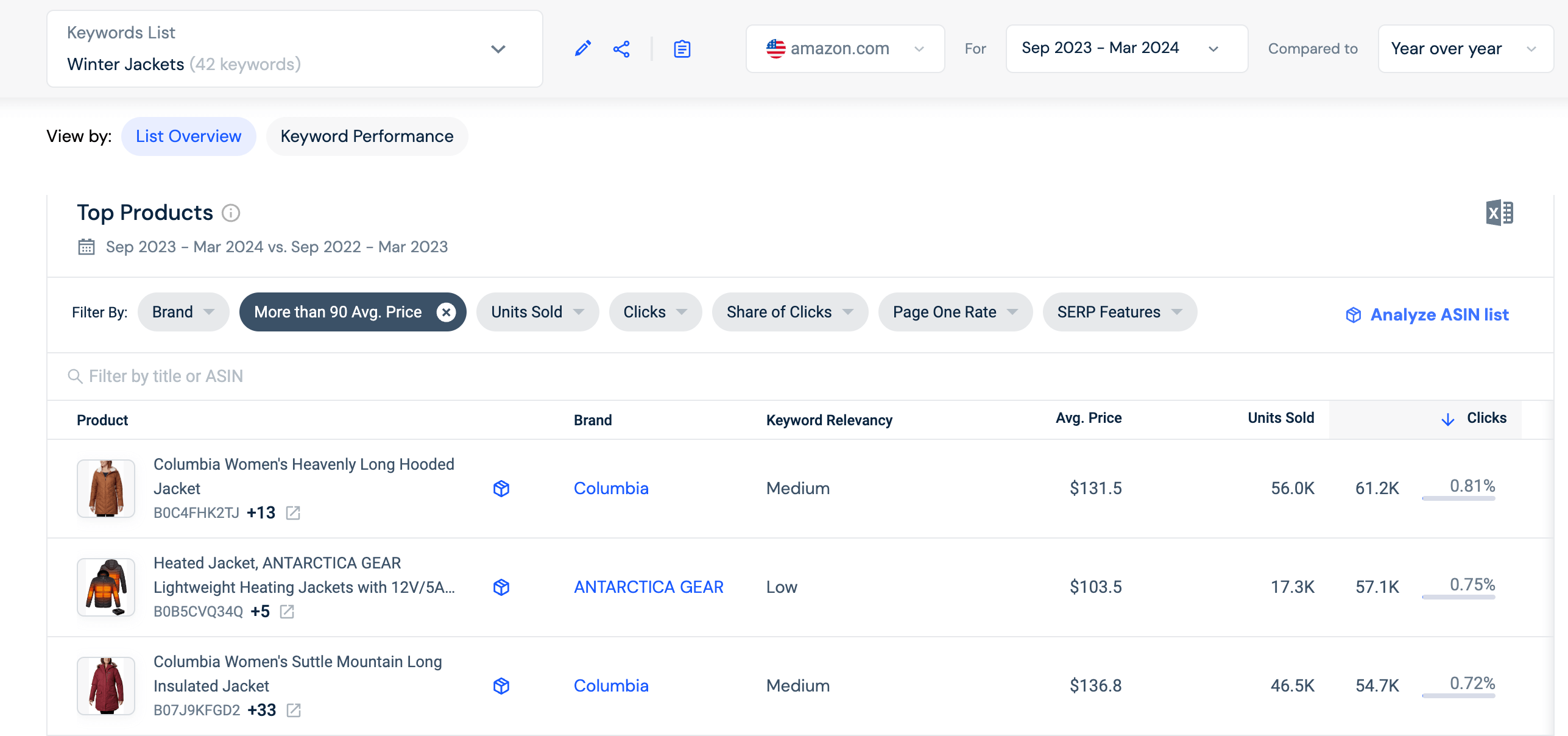Open external link for B0C4FHK2TJ

[x=293, y=513]
